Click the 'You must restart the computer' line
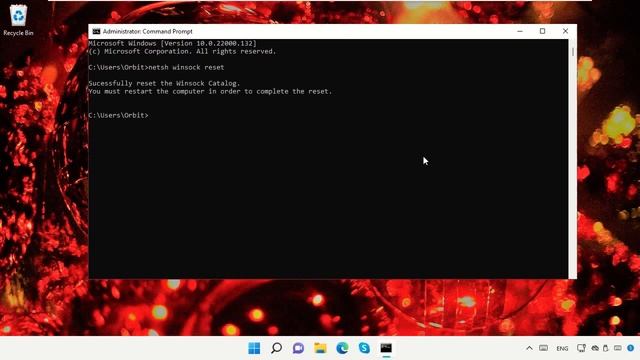Image resolution: width=640 pixels, height=360 pixels. click(x=210, y=91)
